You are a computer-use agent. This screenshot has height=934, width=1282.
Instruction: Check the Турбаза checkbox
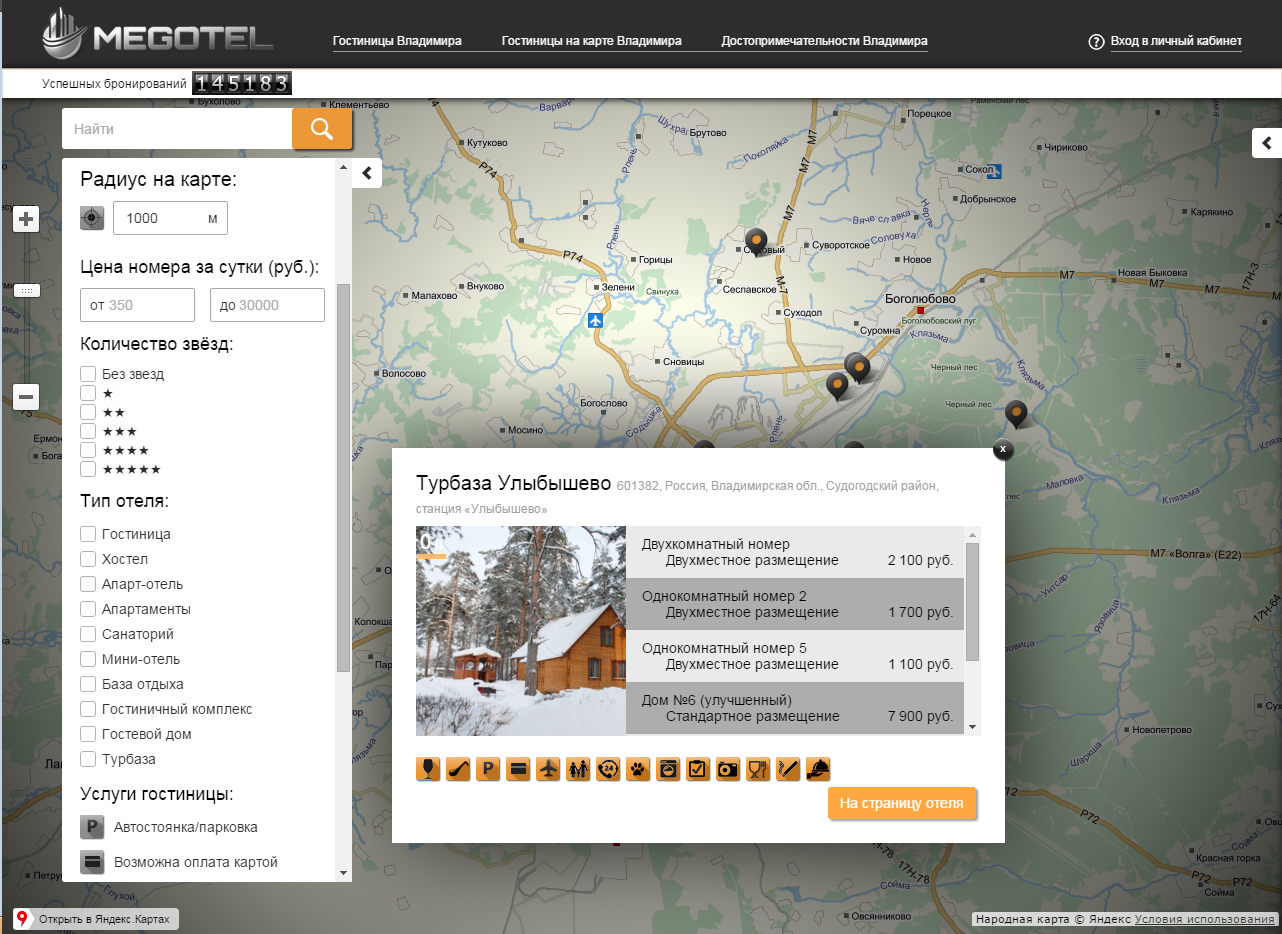pos(88,759)
